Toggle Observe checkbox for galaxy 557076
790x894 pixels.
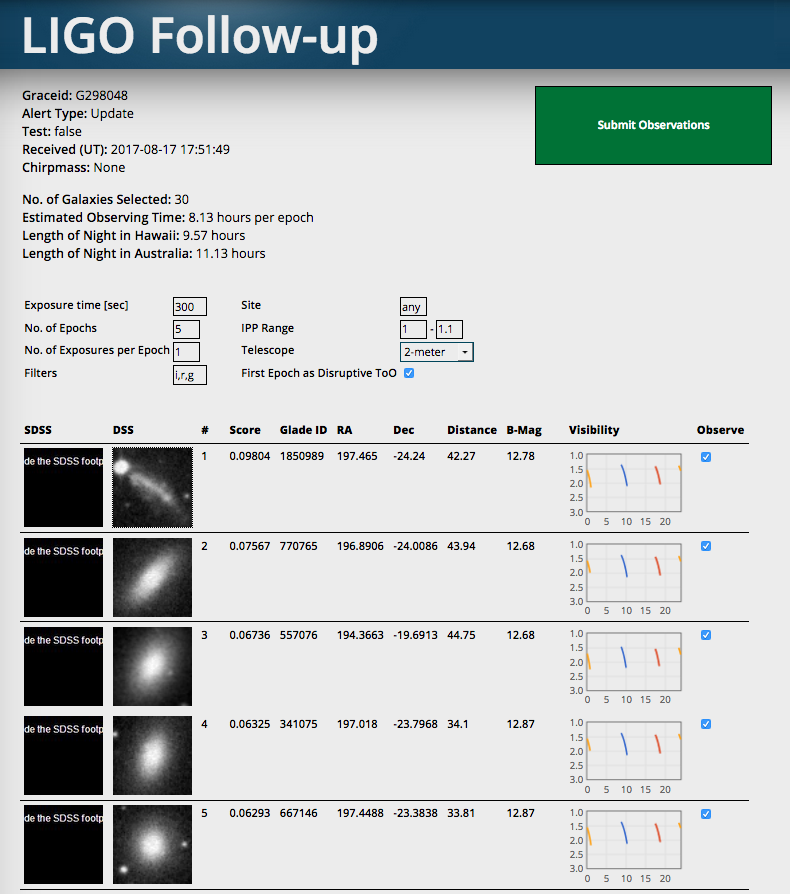pos(706,635)
